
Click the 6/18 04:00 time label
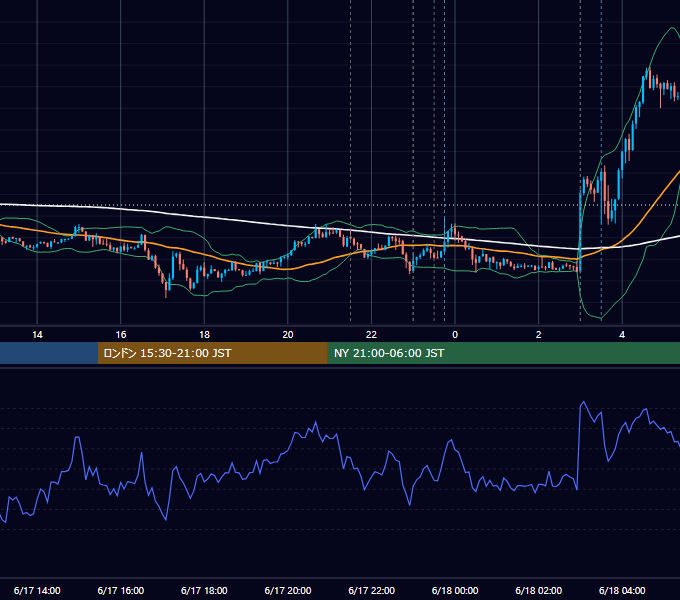(622, 590)
